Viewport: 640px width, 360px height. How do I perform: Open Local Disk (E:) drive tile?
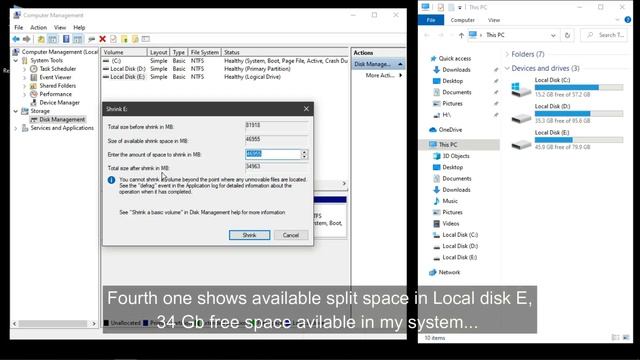567,140
